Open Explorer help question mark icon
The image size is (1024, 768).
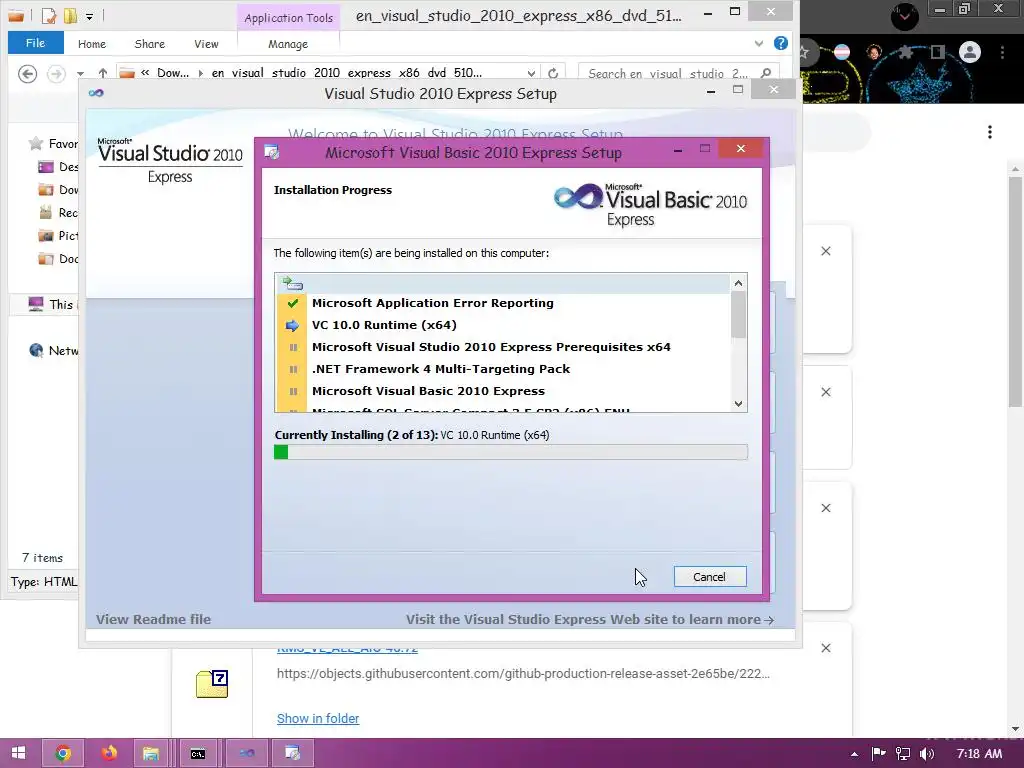tap(780, 43)
